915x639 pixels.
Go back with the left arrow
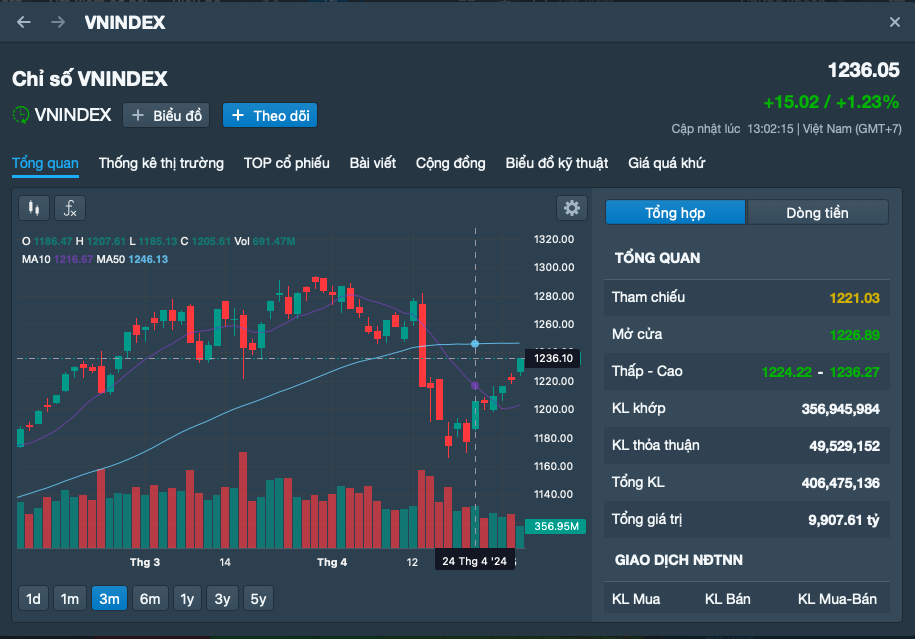pos(24,22)
